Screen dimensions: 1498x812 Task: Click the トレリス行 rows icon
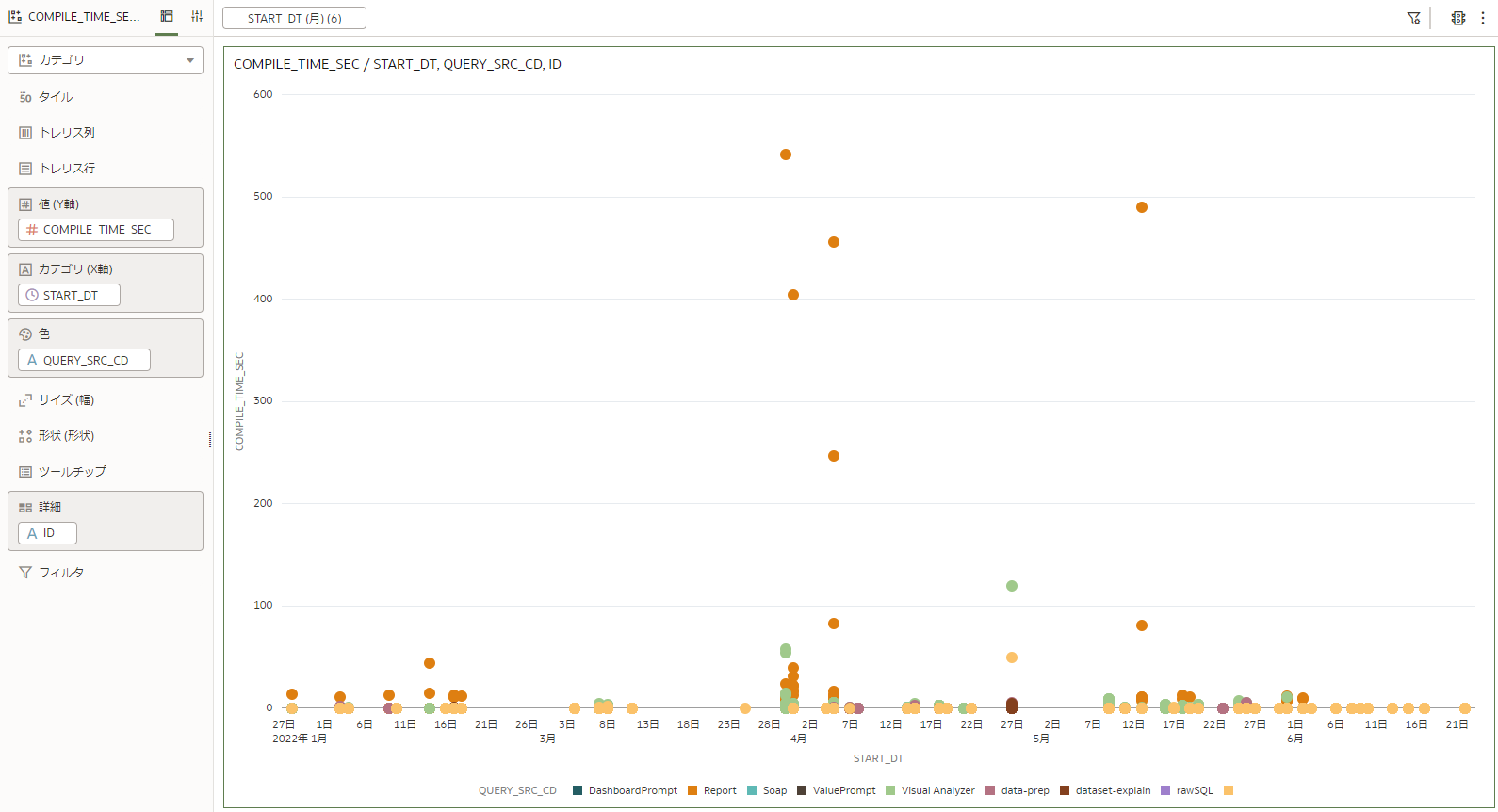(25, 169)
